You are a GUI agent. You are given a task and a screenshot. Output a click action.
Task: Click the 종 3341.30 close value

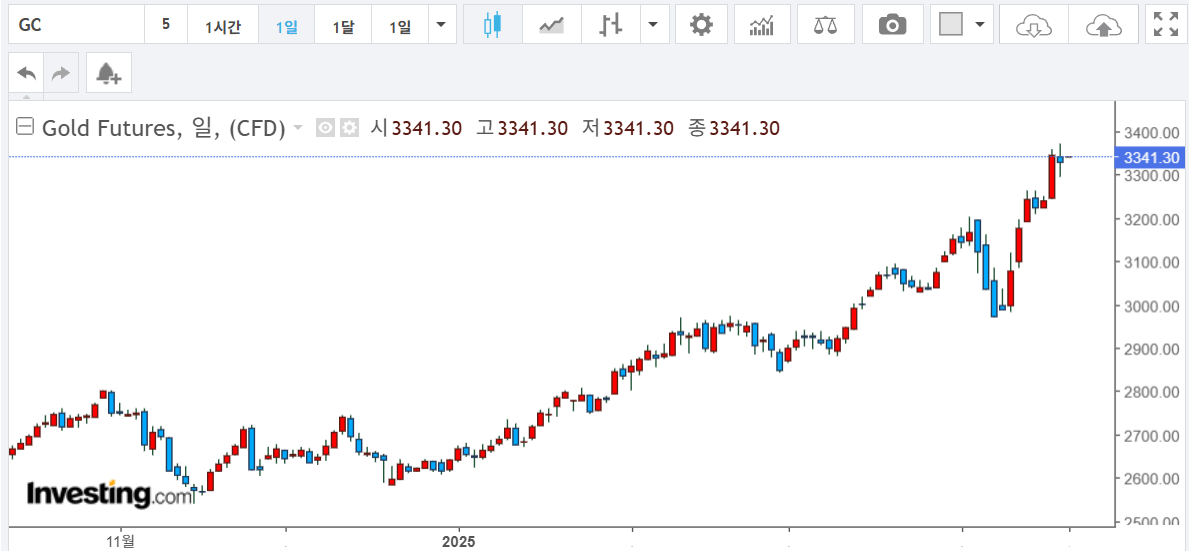coord(733,128)
